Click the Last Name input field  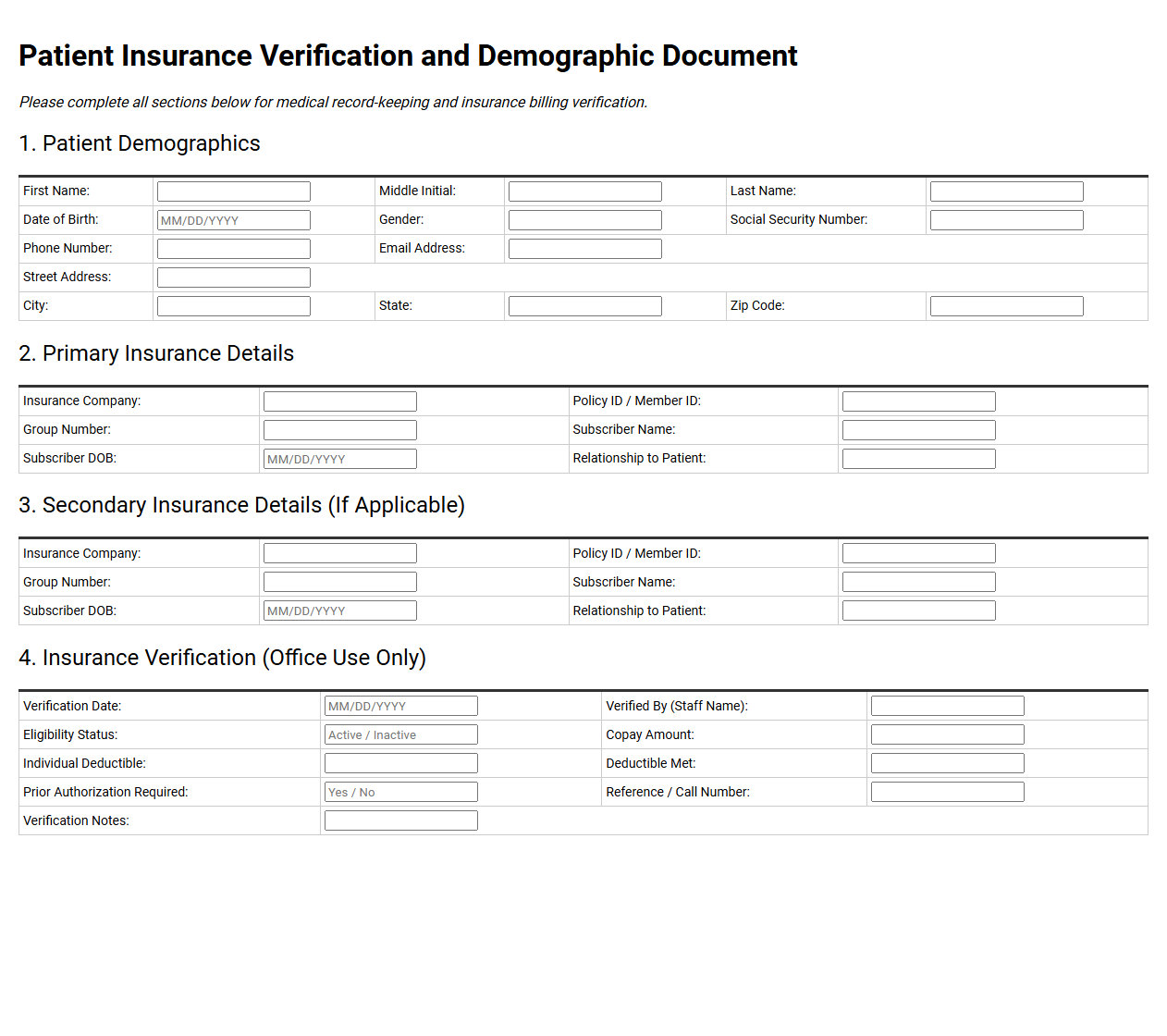[x=1007, y=191]
